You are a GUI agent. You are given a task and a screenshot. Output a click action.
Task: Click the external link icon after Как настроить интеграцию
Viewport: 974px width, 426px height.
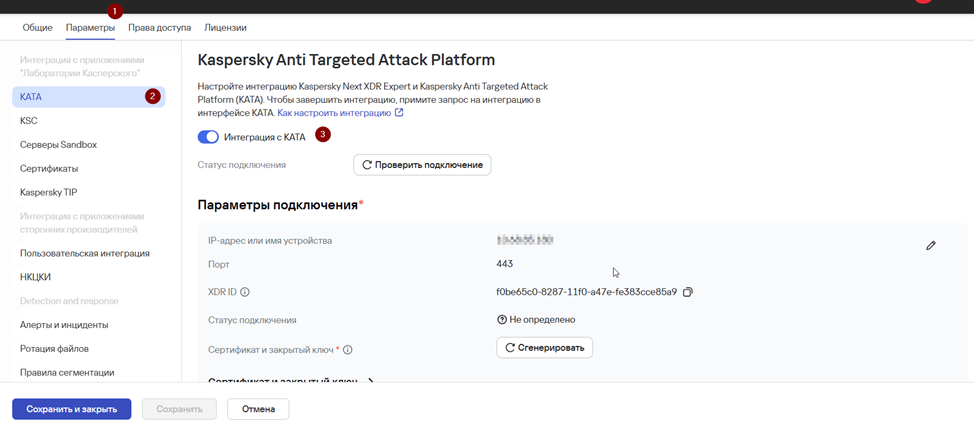coord(399,113)
